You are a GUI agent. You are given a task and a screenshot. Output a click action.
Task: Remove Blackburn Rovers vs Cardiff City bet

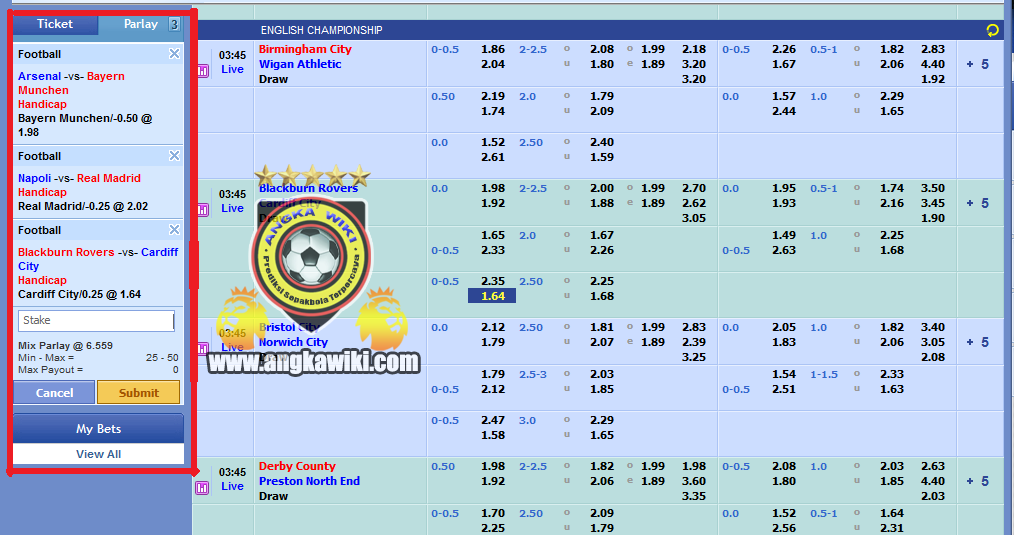click(x=174, y=230)
